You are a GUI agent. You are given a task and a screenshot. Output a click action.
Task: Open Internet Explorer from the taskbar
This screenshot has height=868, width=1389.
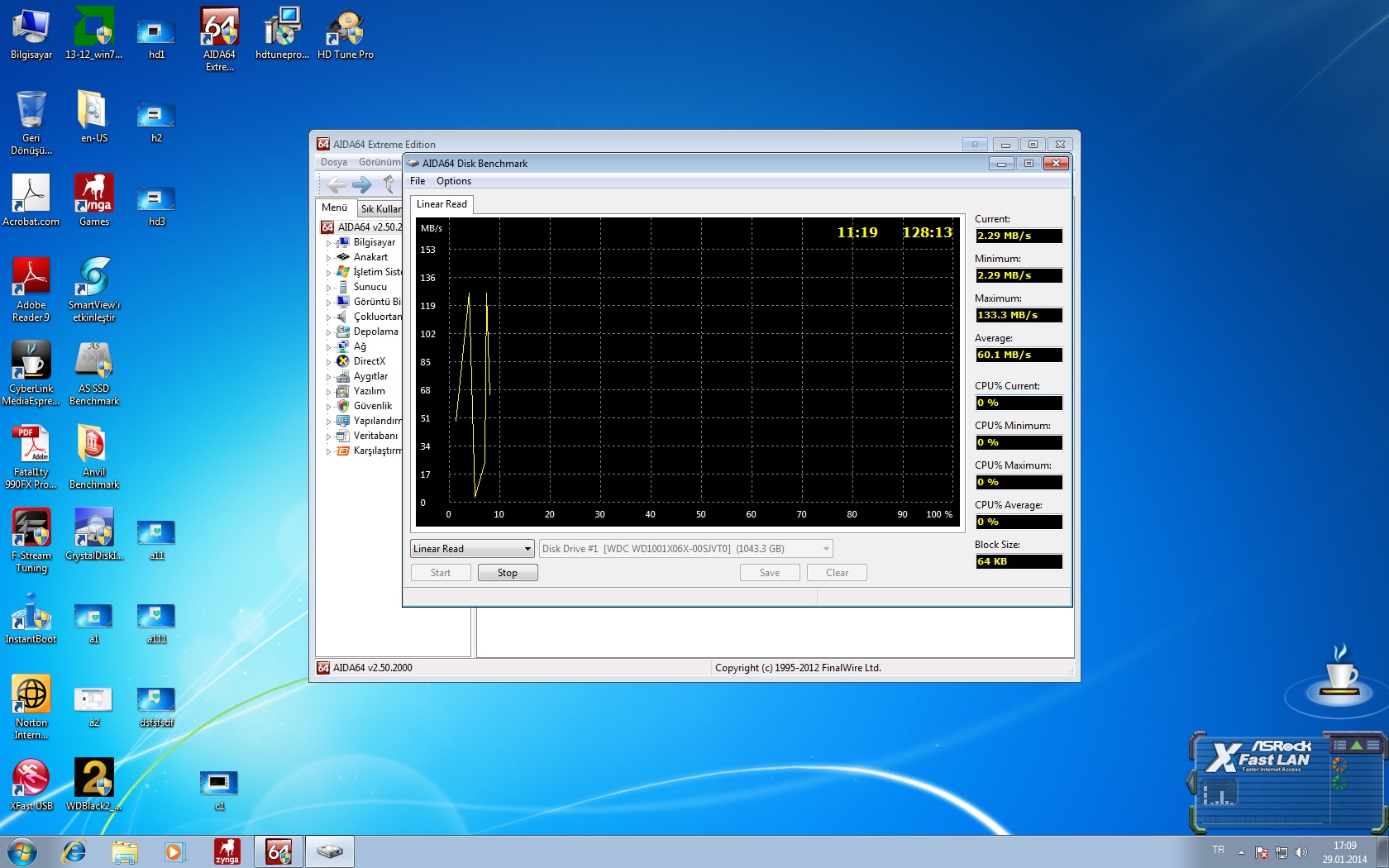[x=74, y=851]
